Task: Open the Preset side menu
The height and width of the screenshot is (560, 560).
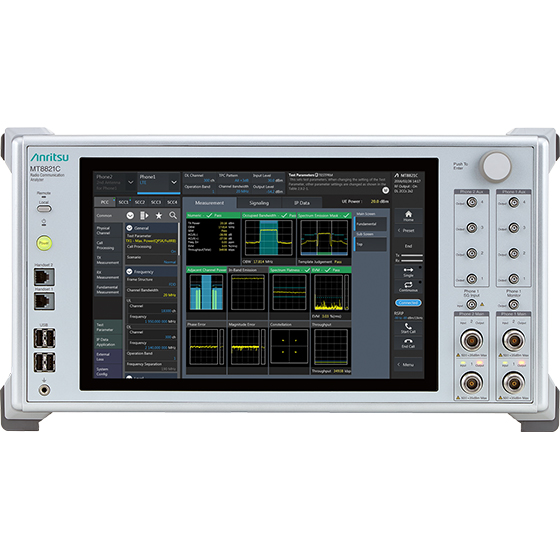Action: [x=408, y=230]
